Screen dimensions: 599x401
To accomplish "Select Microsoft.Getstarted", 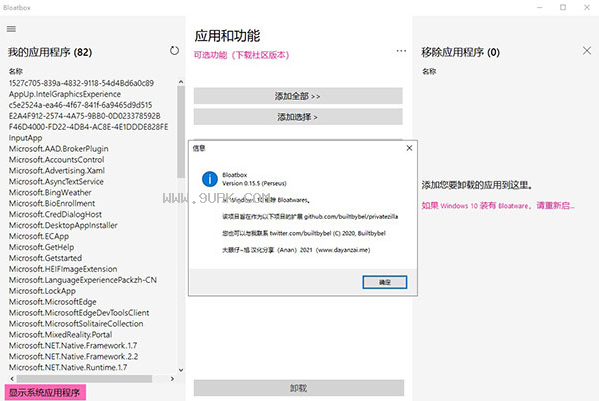I will (x=45, y=258).
